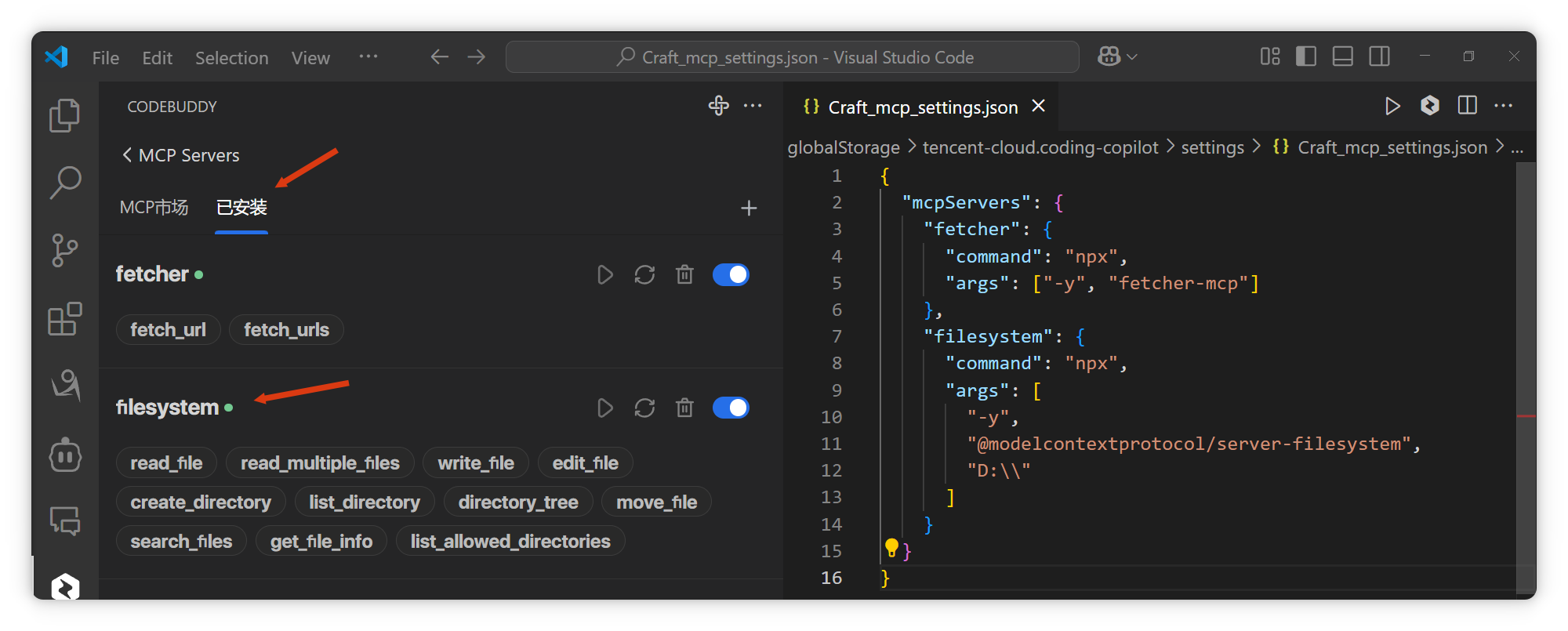Delete the fetcher MCP server
Image resolution: width=1568 pixels, height=631 pixels.
684,274
